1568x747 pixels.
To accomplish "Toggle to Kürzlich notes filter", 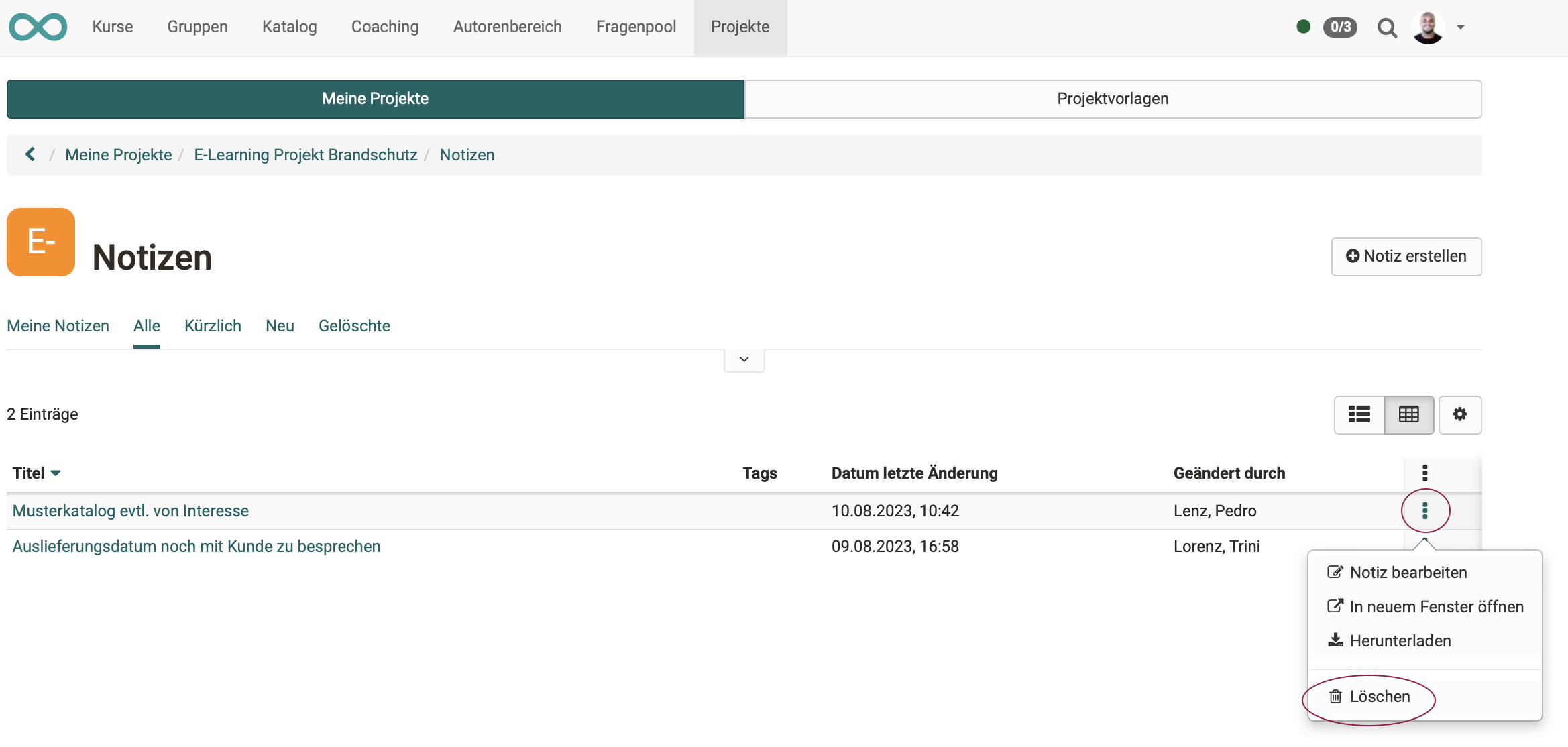I will tap(212, 325).
